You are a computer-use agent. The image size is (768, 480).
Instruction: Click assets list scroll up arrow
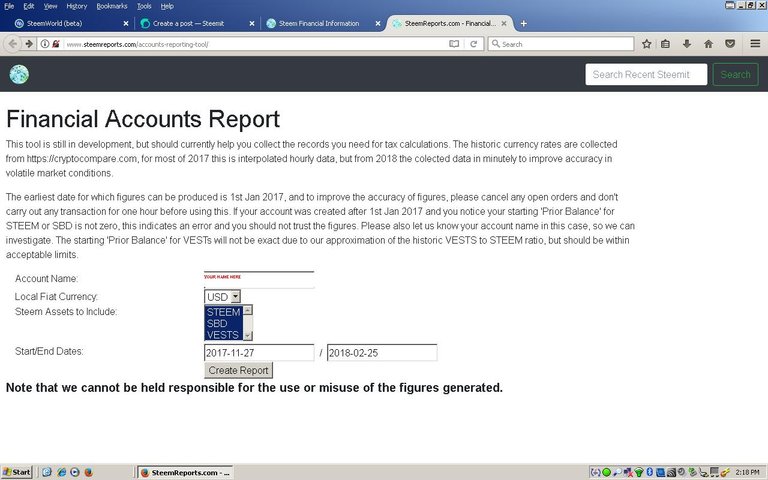pos(248,310)
